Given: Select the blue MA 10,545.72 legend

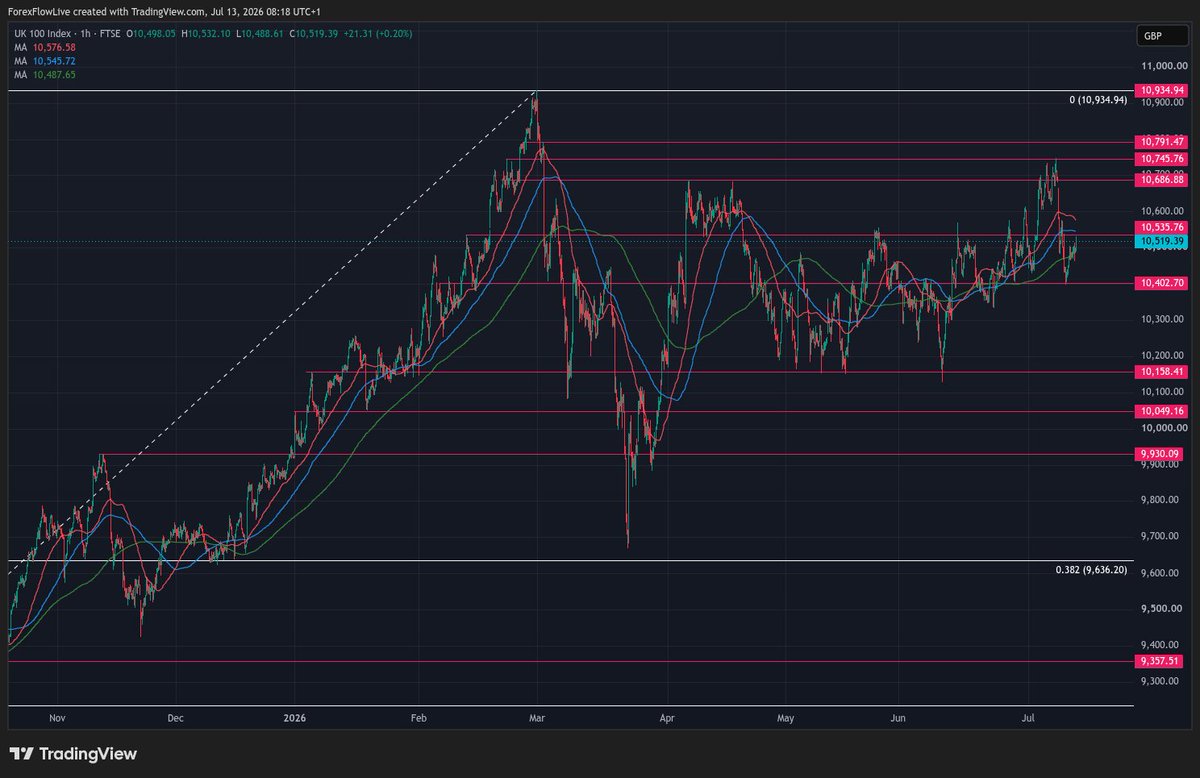Looking at the screenshot, I should click(x=43, y=60).
